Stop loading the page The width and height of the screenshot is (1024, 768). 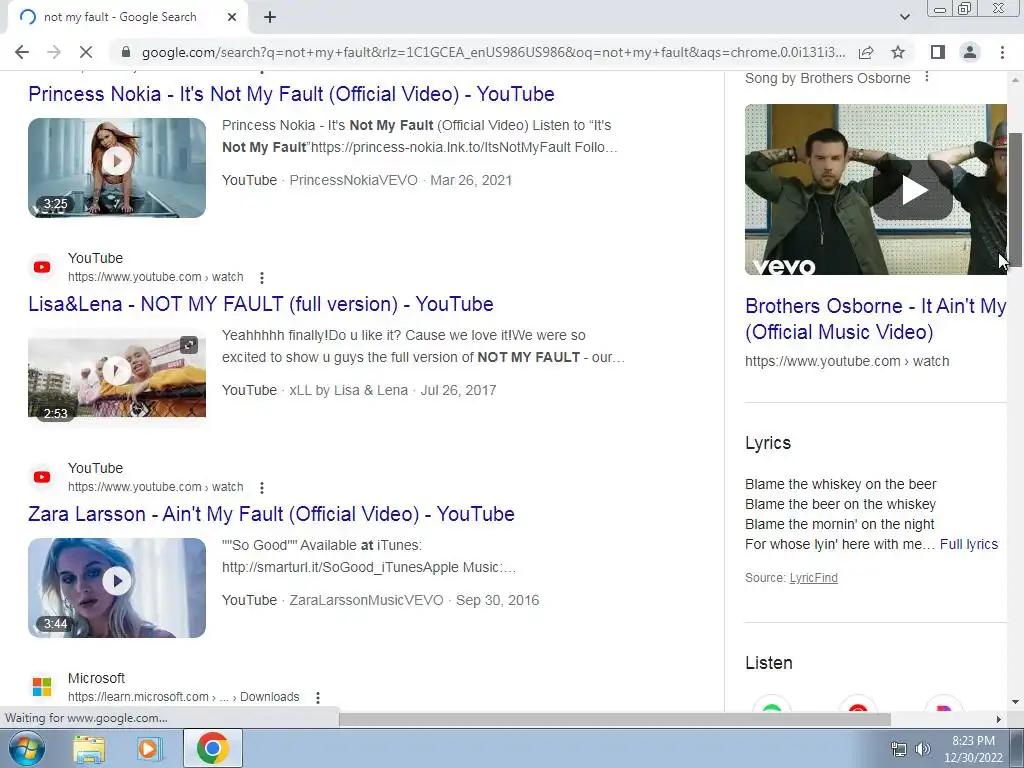point(86,52)
